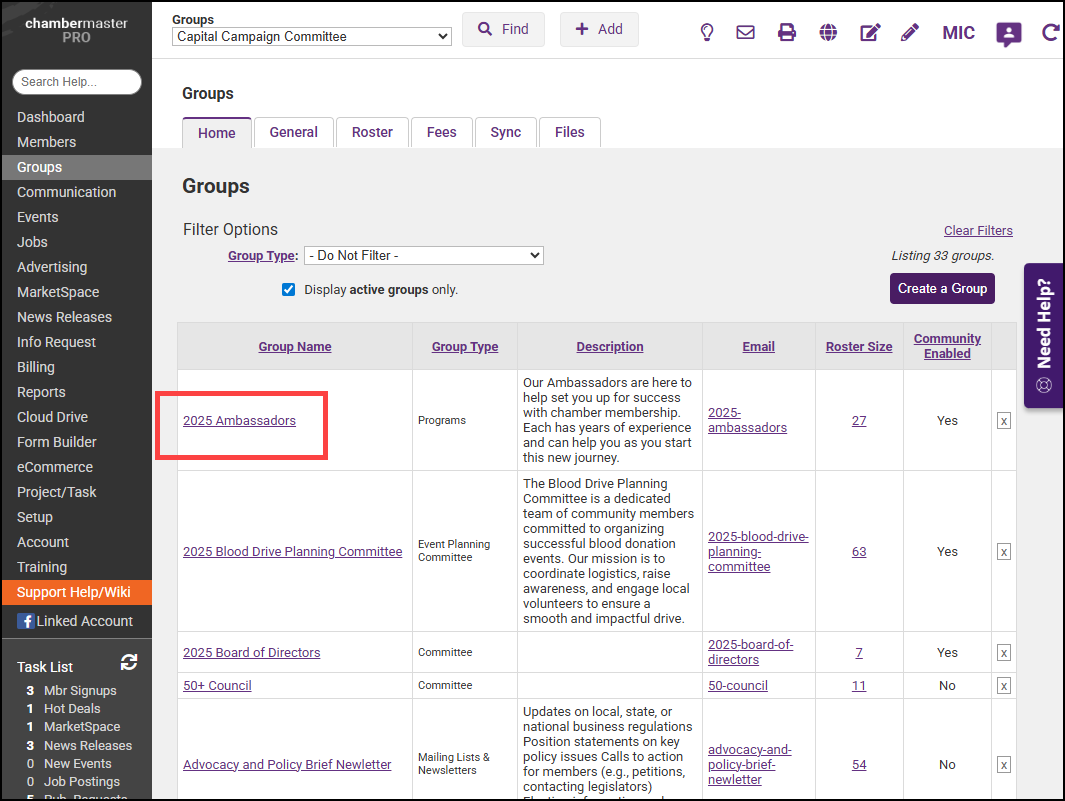Screen dimensions: 1065x801
Task: Refresh the Task List using sync icon
Action: pos(129,662)
